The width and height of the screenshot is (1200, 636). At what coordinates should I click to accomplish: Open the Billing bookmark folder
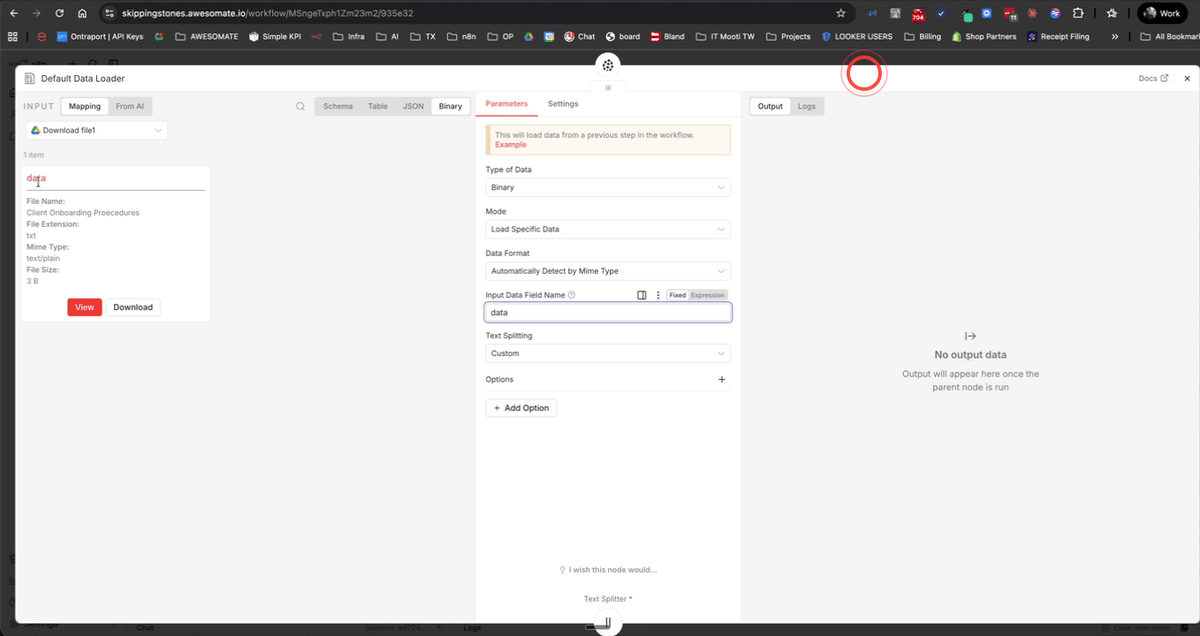922,37
